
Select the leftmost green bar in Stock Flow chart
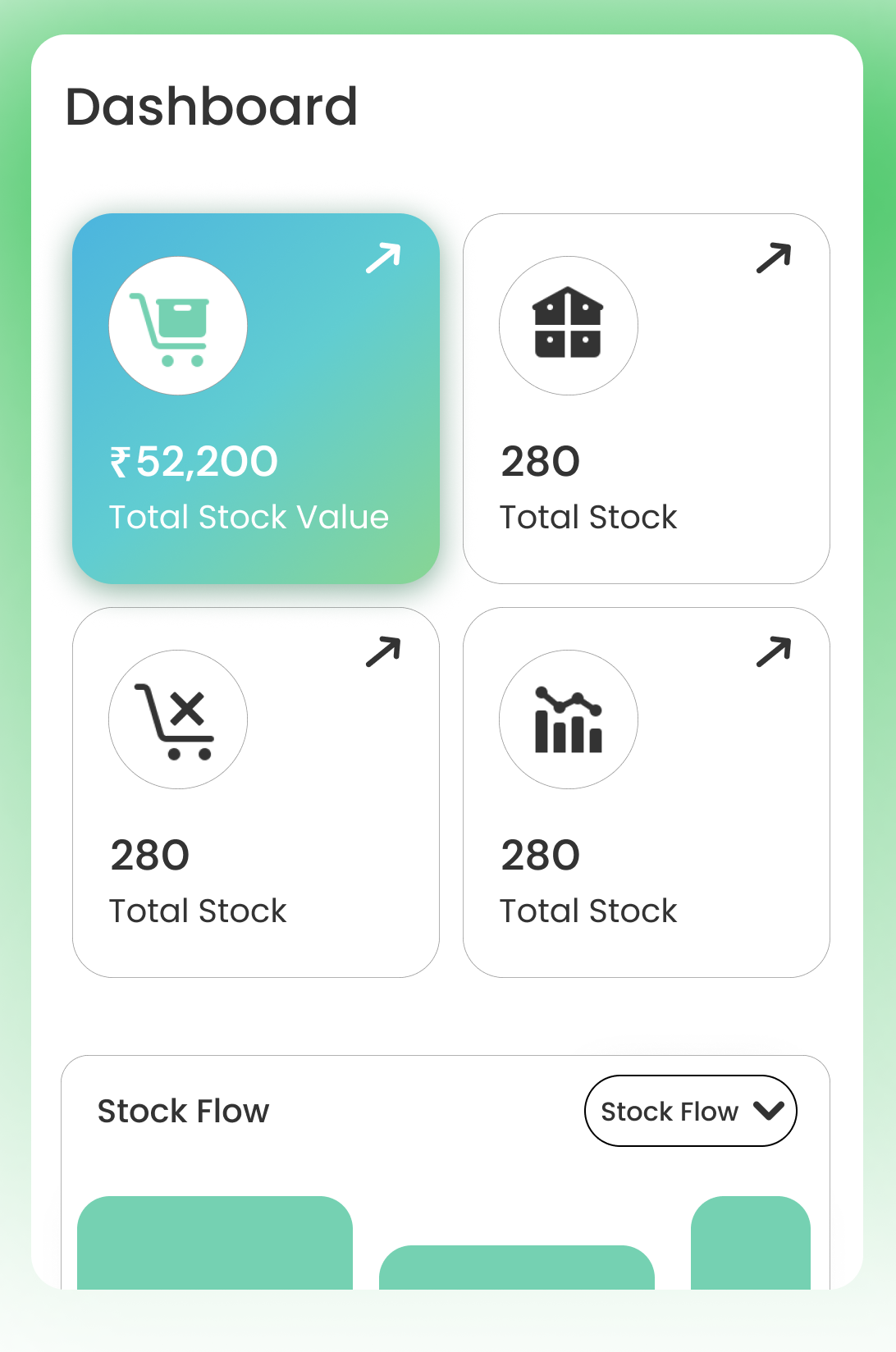215,1242
